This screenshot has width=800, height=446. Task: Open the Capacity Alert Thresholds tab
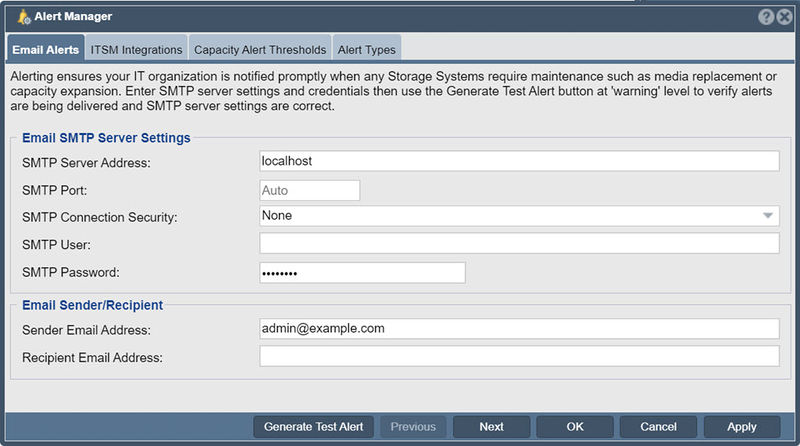[x=260, y=49]
